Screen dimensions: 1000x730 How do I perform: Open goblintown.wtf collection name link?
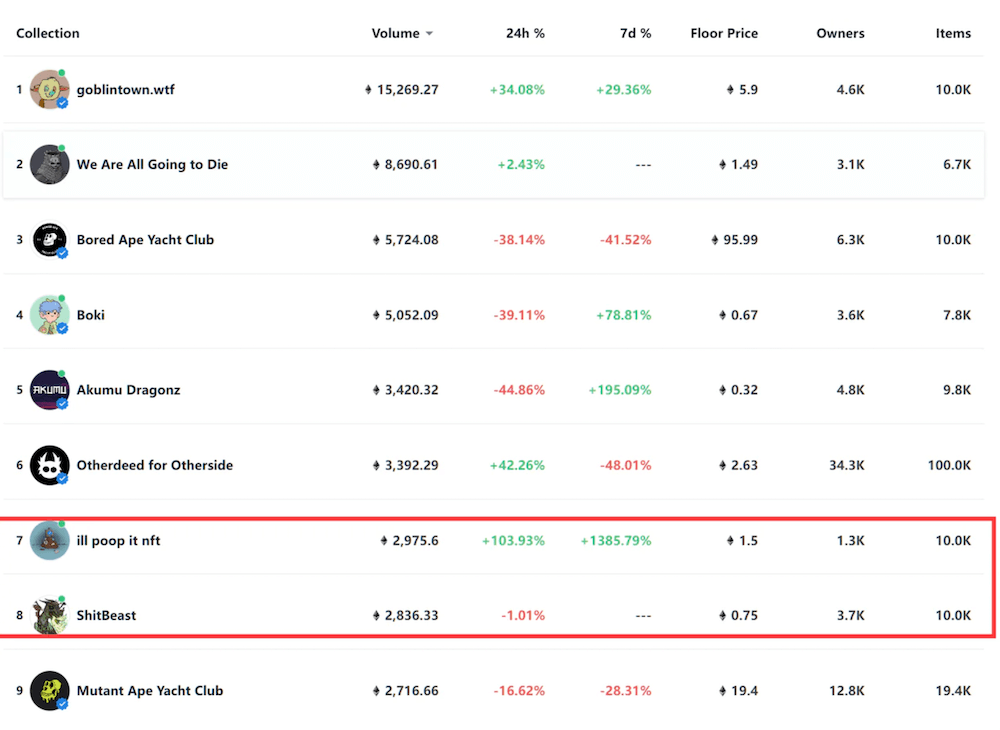pos(126,90)
